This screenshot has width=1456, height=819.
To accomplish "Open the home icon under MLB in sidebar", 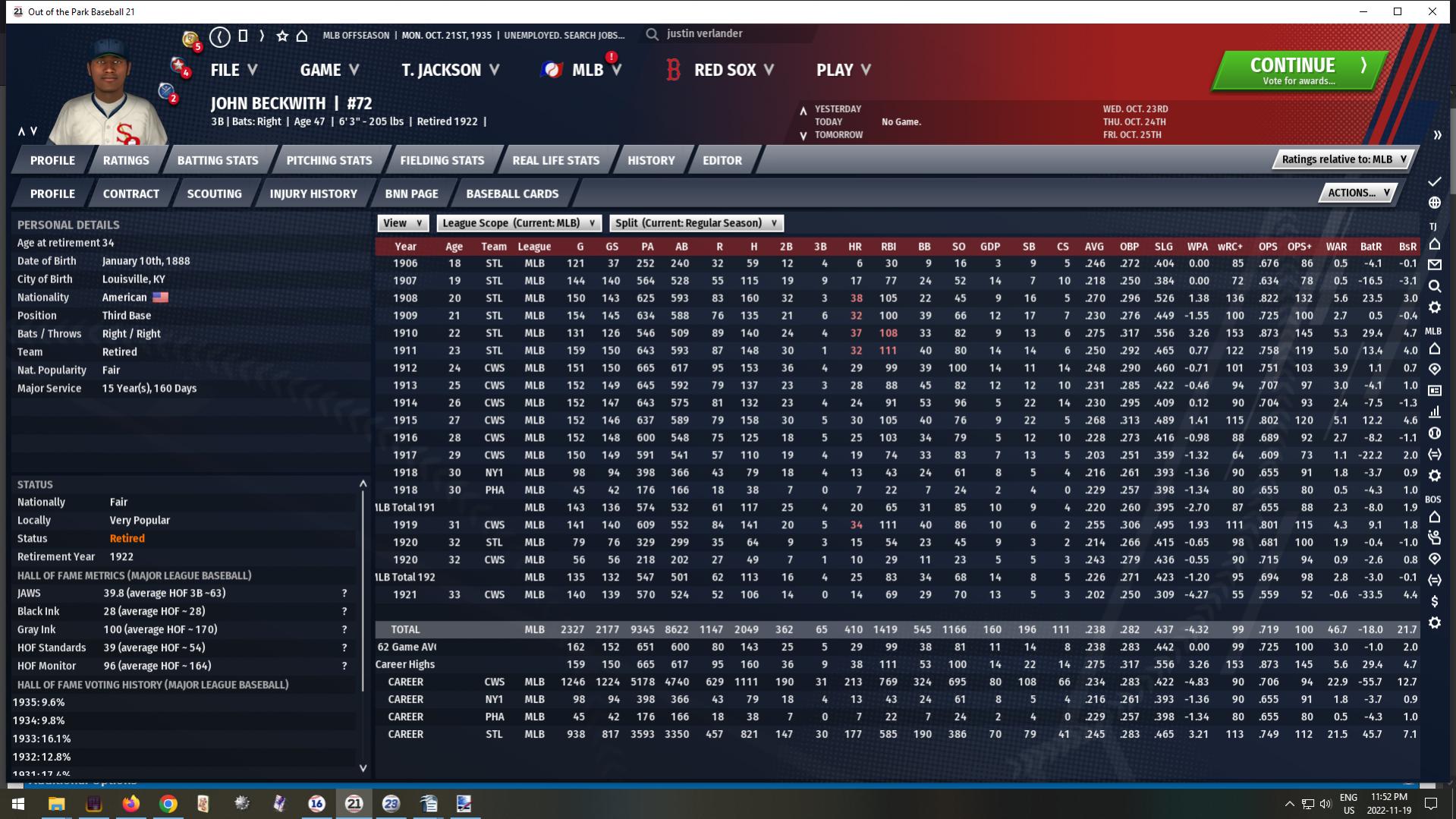I will point(1434,348).
